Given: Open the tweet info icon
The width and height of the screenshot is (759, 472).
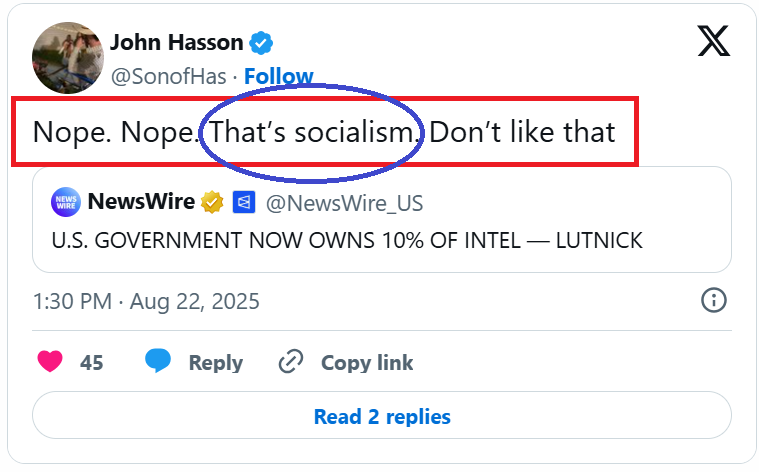Looking at the screenshot, I should 713,300.
